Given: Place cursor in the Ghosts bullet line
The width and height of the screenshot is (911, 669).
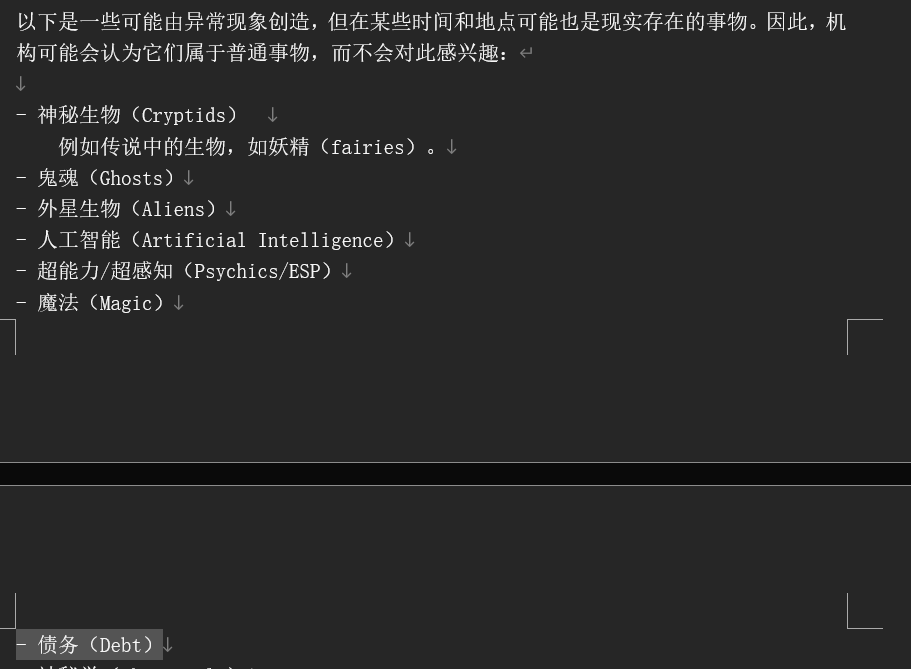Looking at the screenshot, I should click(x=96, y=178).
